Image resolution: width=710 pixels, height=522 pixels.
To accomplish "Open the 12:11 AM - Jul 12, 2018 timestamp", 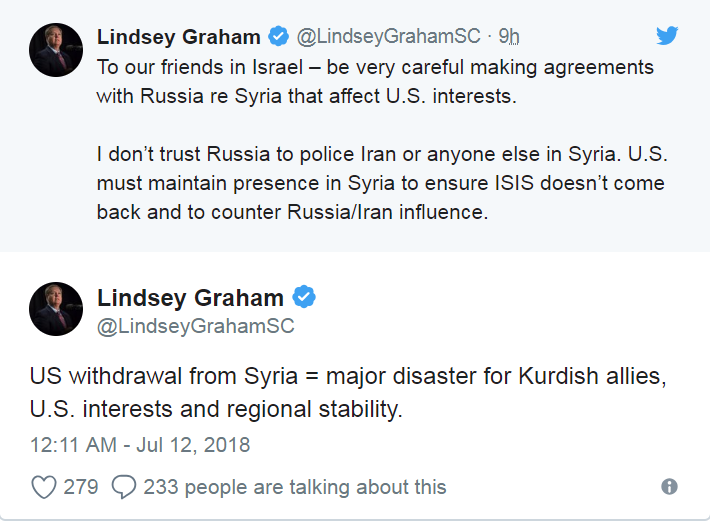I will 140,445.
